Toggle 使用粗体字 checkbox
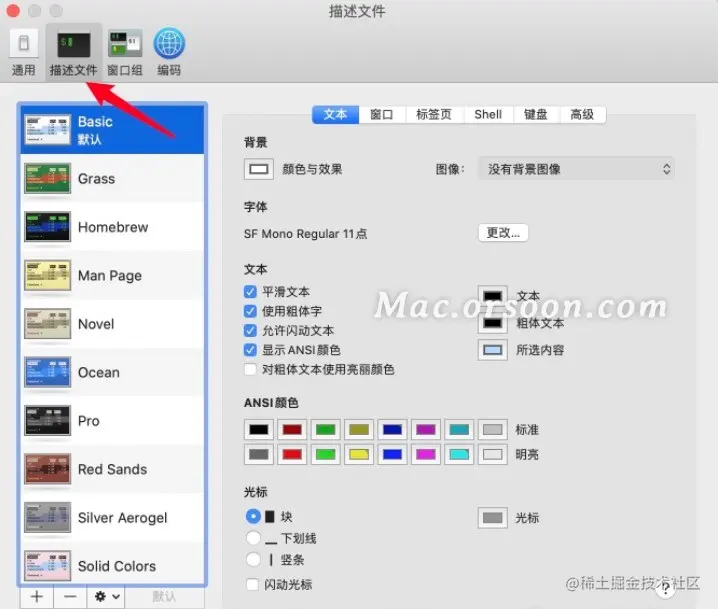 coord(250,311)
